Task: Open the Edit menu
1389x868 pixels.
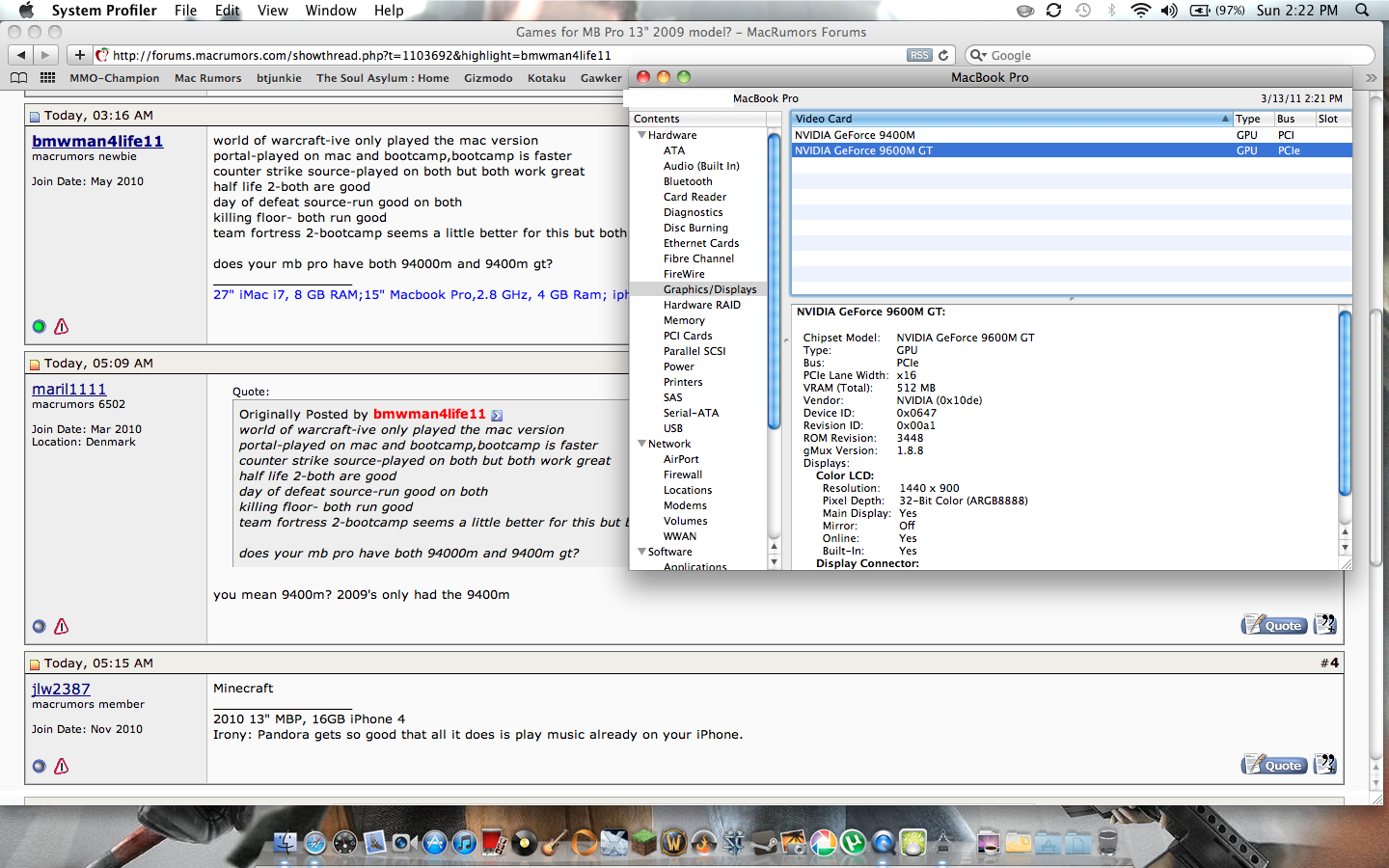Action: coord(228,10)
